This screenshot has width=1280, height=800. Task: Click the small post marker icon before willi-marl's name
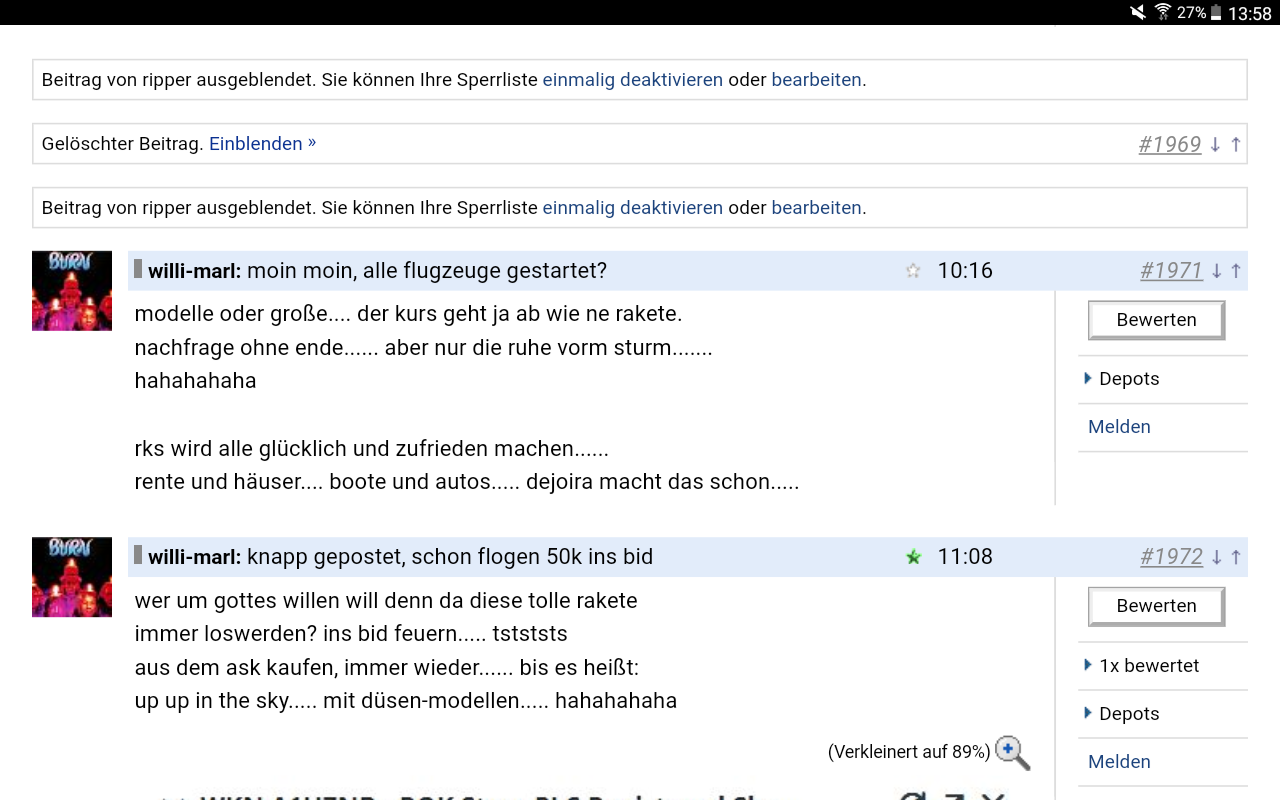(137, 269)
